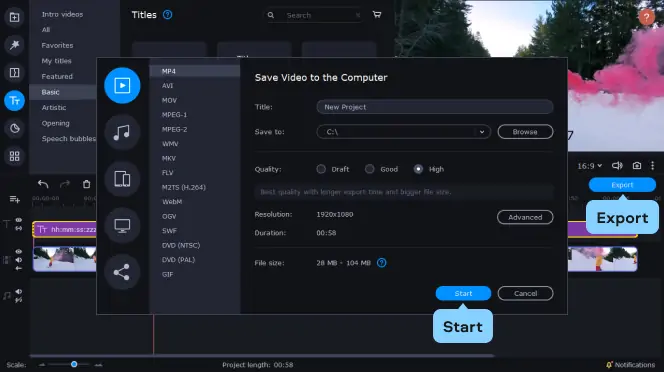Select the Save for TV monitor icon
The height and width of the screenshot is (372, 664).
122,225
